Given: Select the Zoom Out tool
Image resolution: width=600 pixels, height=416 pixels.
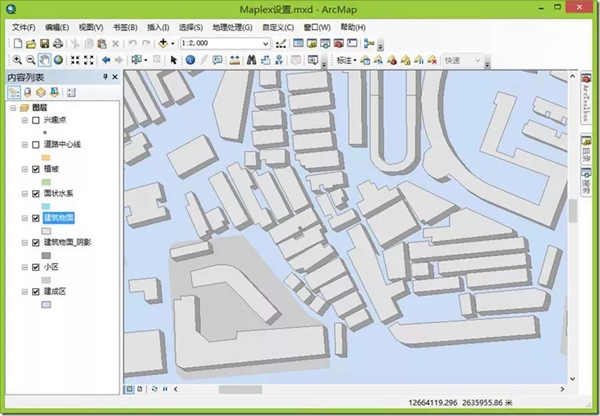Looking at the screenshot, I should [31, 60].
